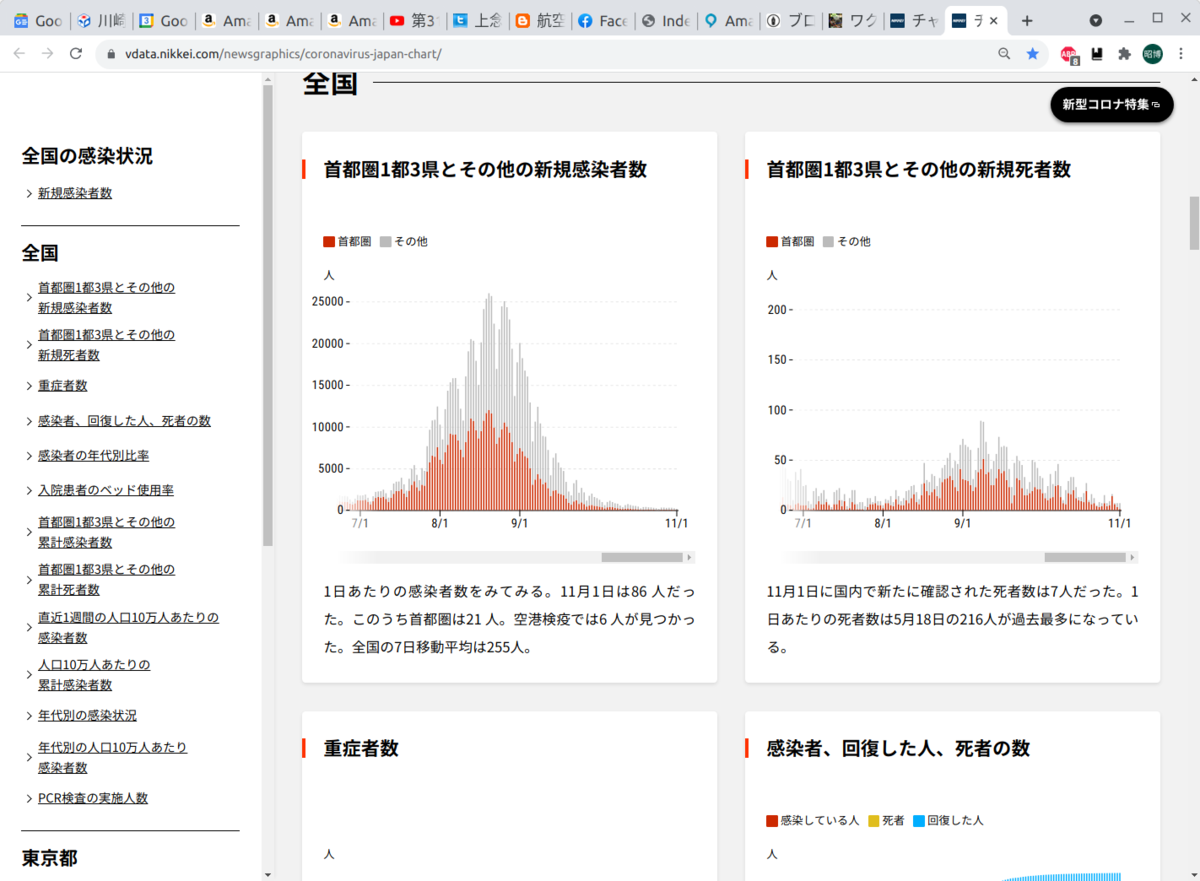Open sidebar link 首都圏1都3県とその他の累計死者数
The image size is (1200, 881).
[106, 579]
